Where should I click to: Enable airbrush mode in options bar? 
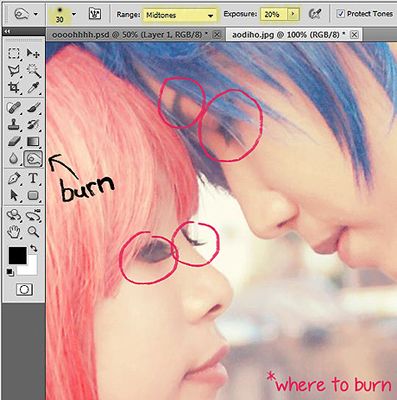(x=314, y=14)
